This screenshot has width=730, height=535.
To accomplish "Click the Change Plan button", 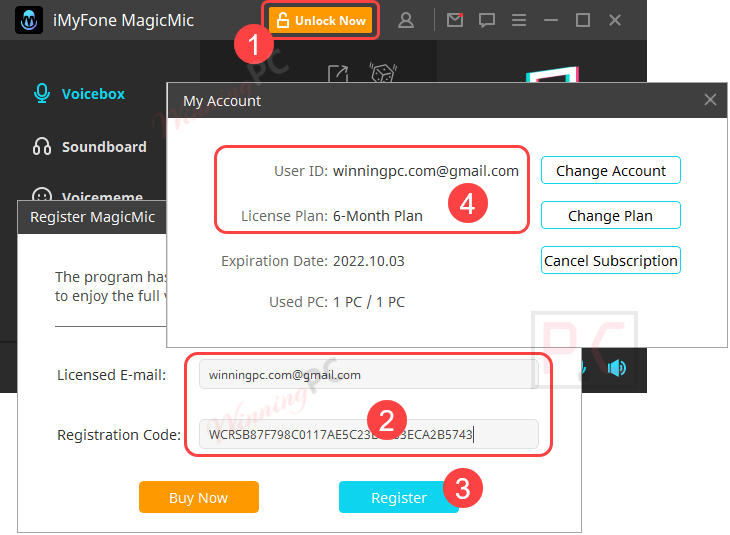I will click(610, 215).
